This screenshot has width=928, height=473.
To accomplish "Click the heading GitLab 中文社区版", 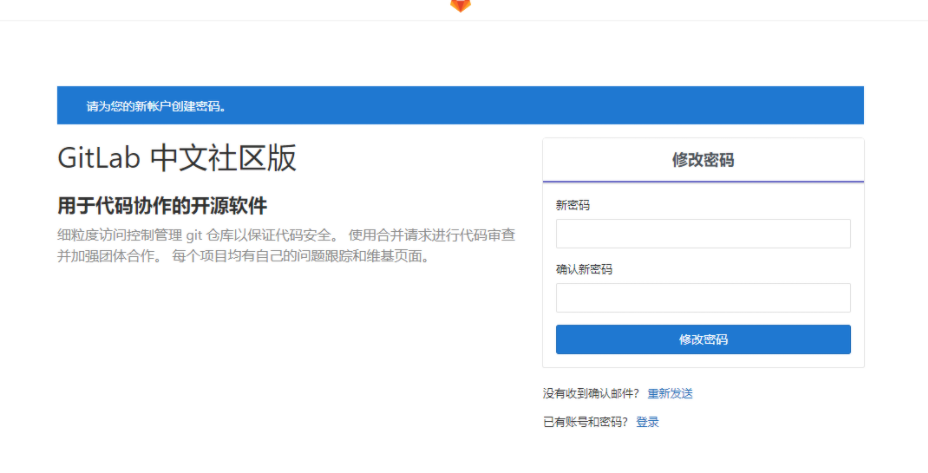I will 177,158.
